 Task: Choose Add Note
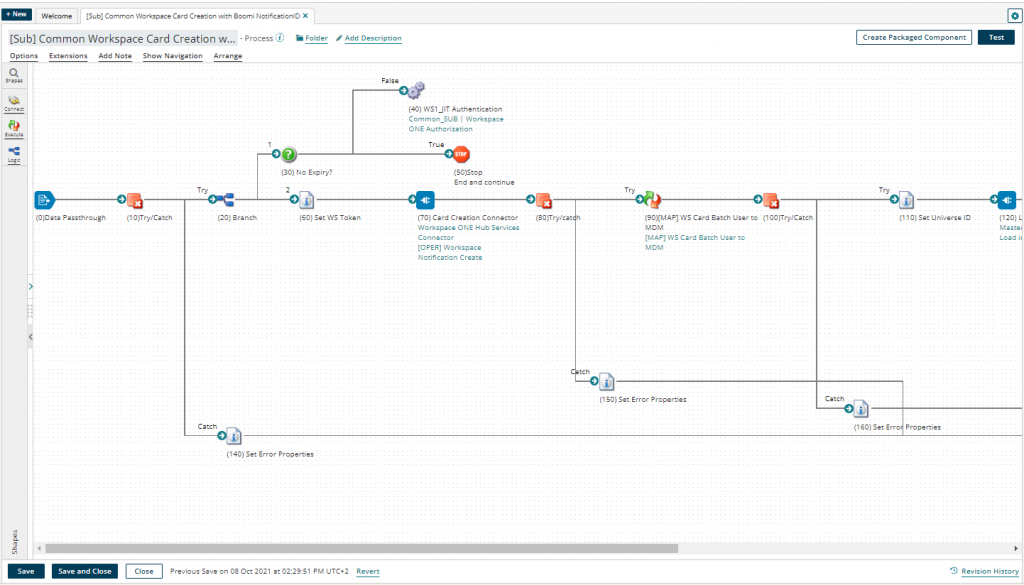point(115,56)
